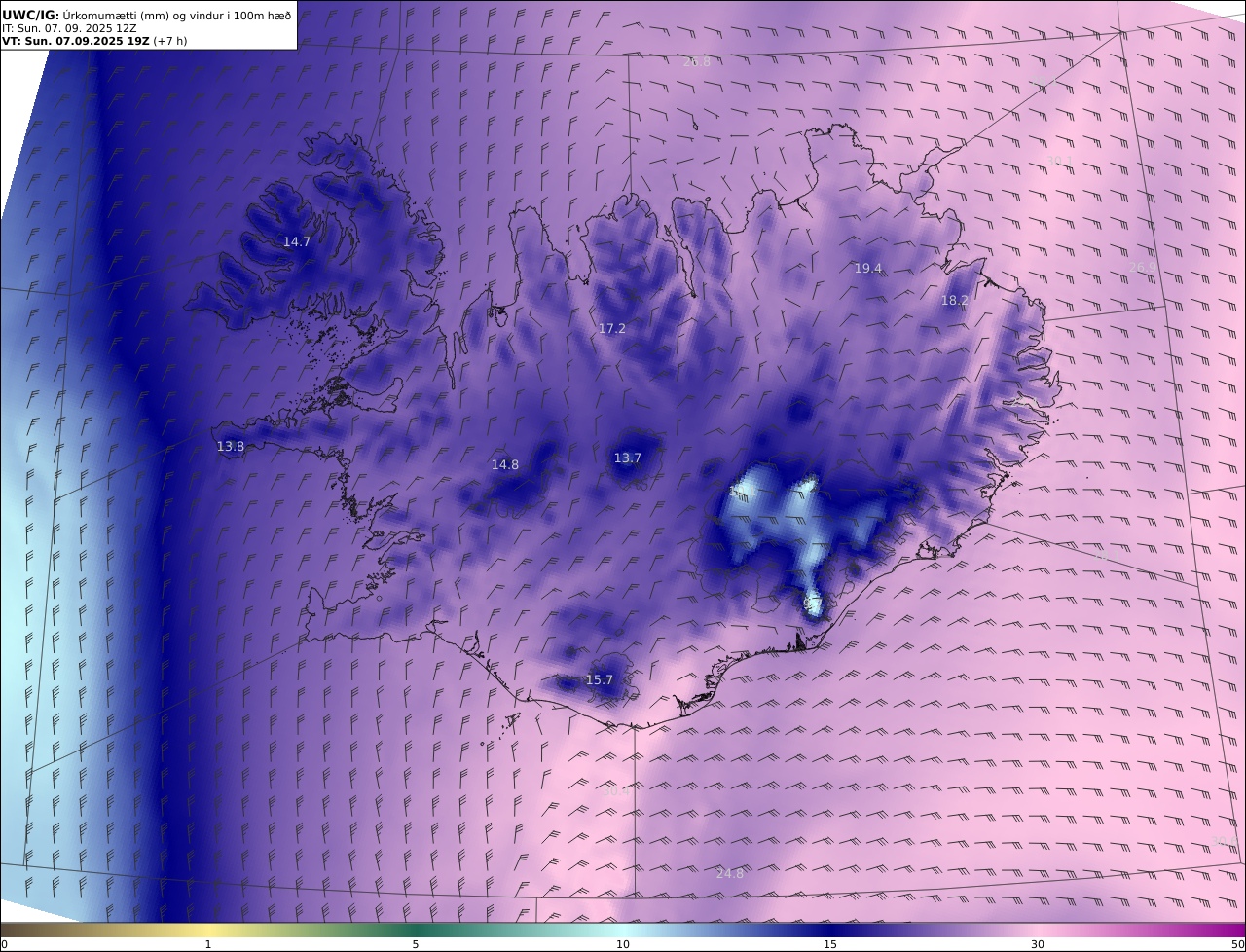Select the faint 30.1 value in the northeast sea
This screenshot has height=952, width=1246.
(x=1059, y=161)
